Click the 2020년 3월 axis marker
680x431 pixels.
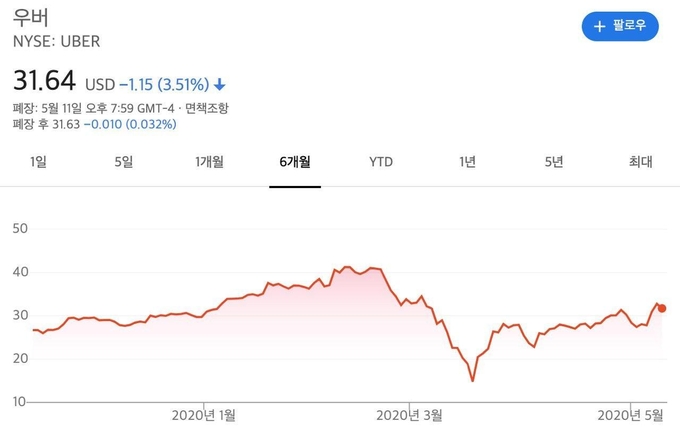pyautogui.click(x=409, y=415)
